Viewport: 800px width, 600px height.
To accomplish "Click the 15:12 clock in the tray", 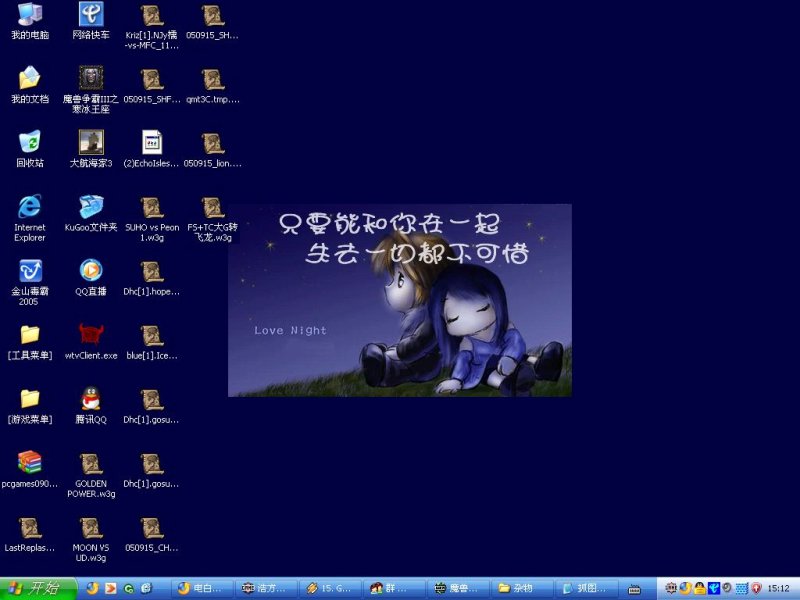I will pos(780,589).
